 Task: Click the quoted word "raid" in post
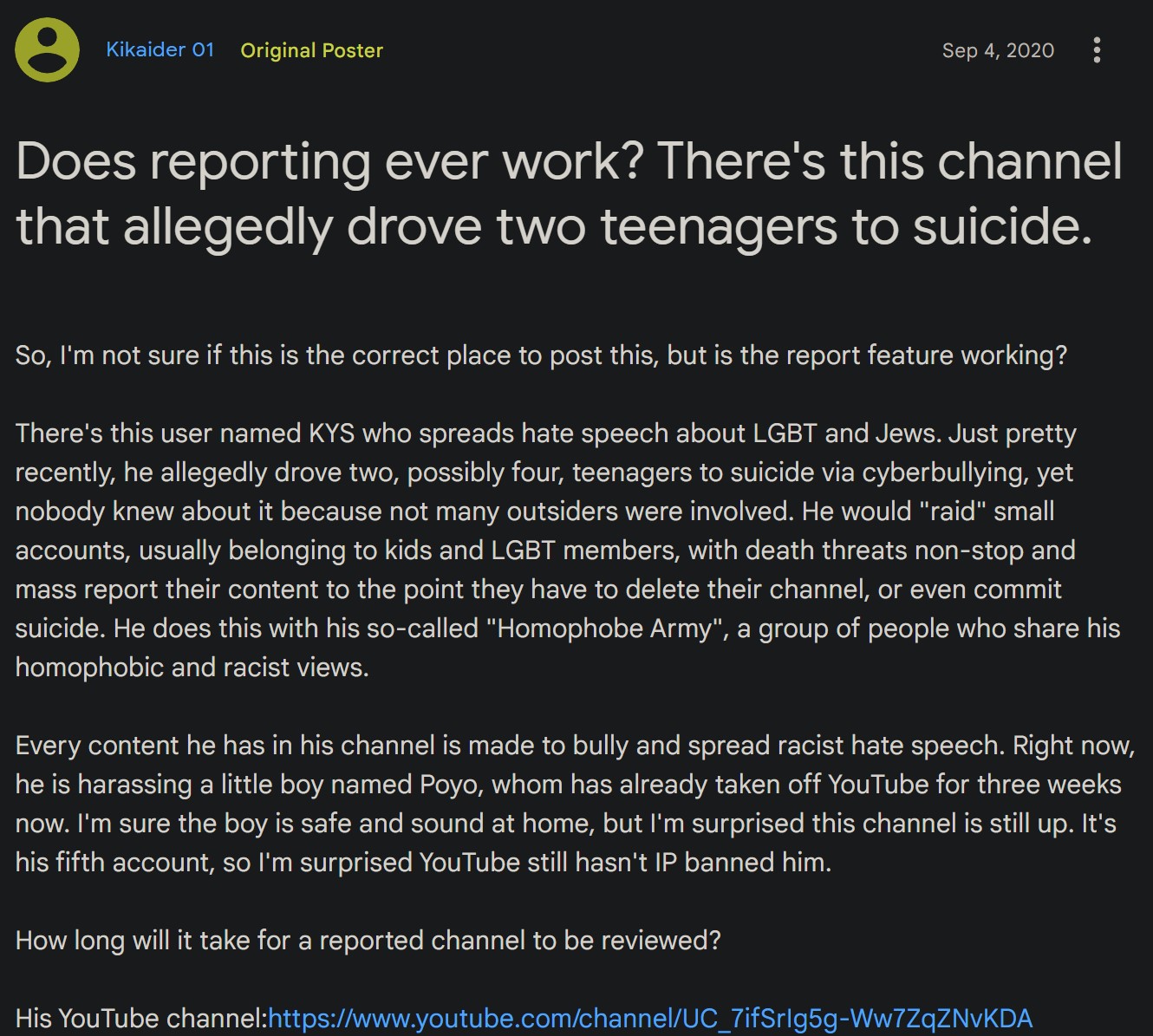pos(953,511)
